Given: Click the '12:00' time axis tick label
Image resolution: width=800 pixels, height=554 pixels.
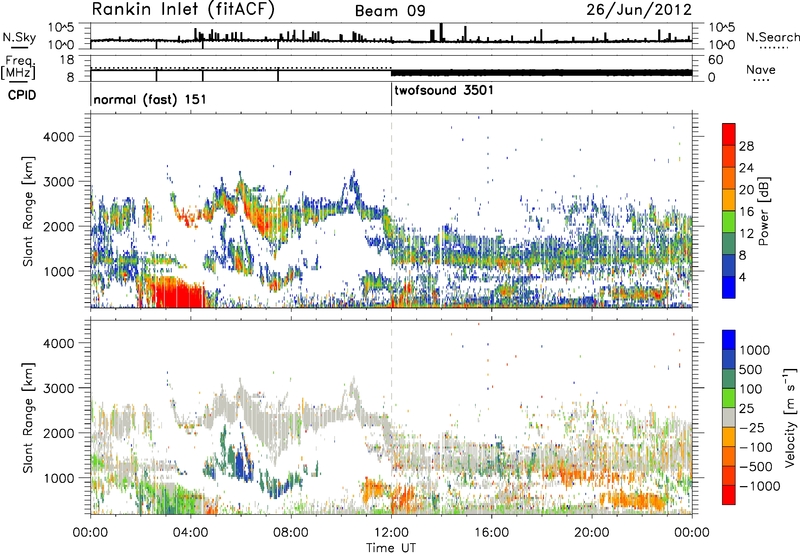Looking at the screenshot, I should tap(391, 533).
